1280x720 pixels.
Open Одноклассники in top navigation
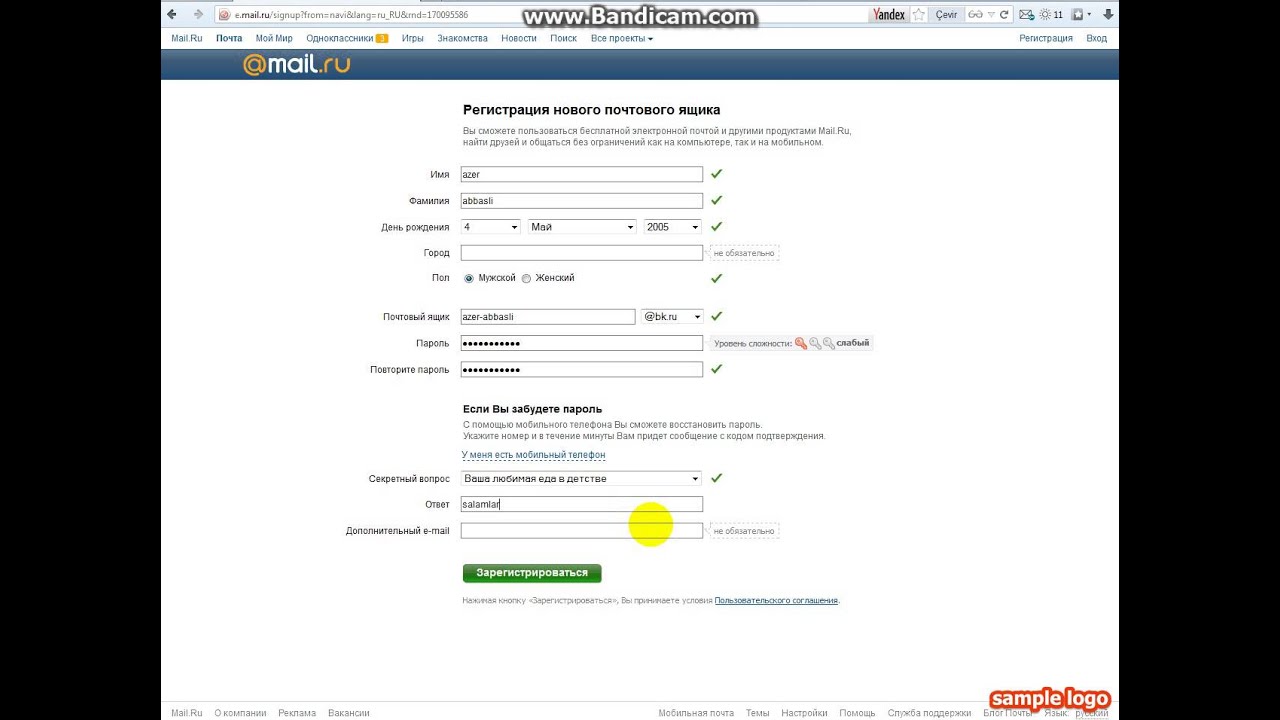click(x=339, y=38)
